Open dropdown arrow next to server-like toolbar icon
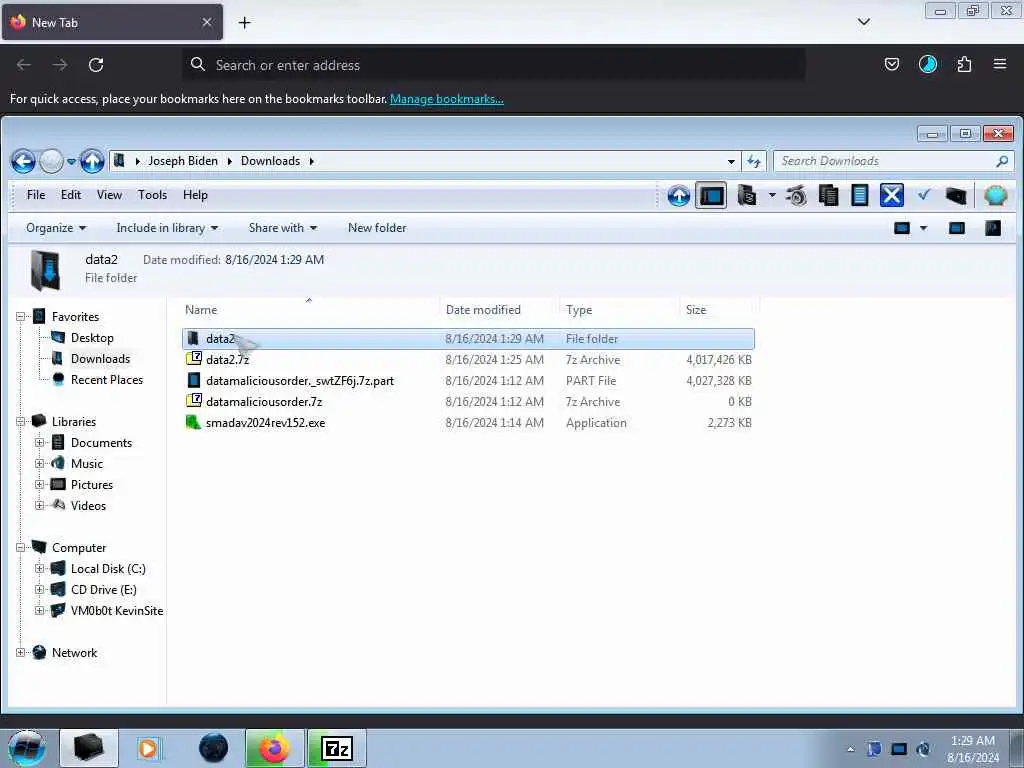The height and width of the screenshot is (768, 1024). pos(771,195)
